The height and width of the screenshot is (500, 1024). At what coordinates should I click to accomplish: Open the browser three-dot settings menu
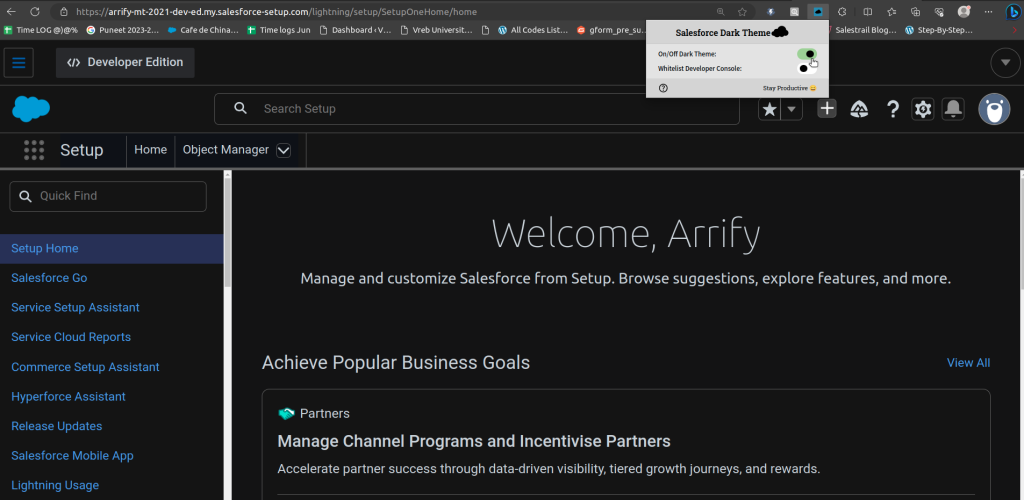[987, 12]
